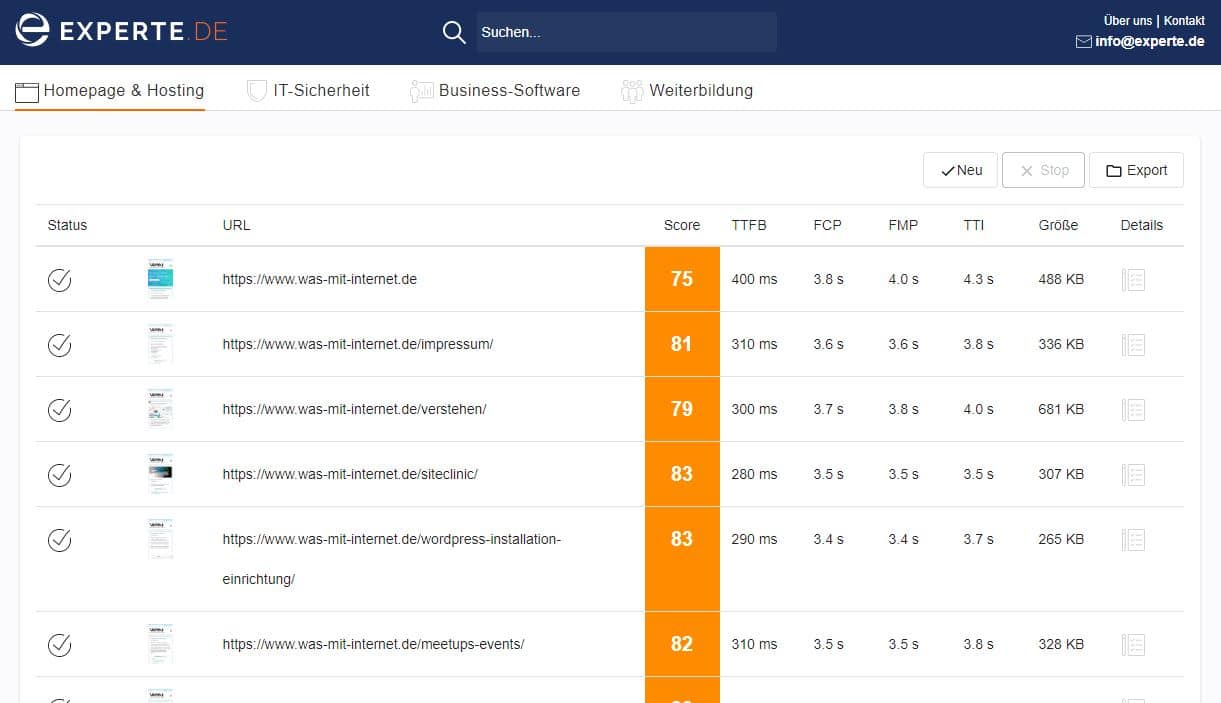Click the FMP column header

903,225
